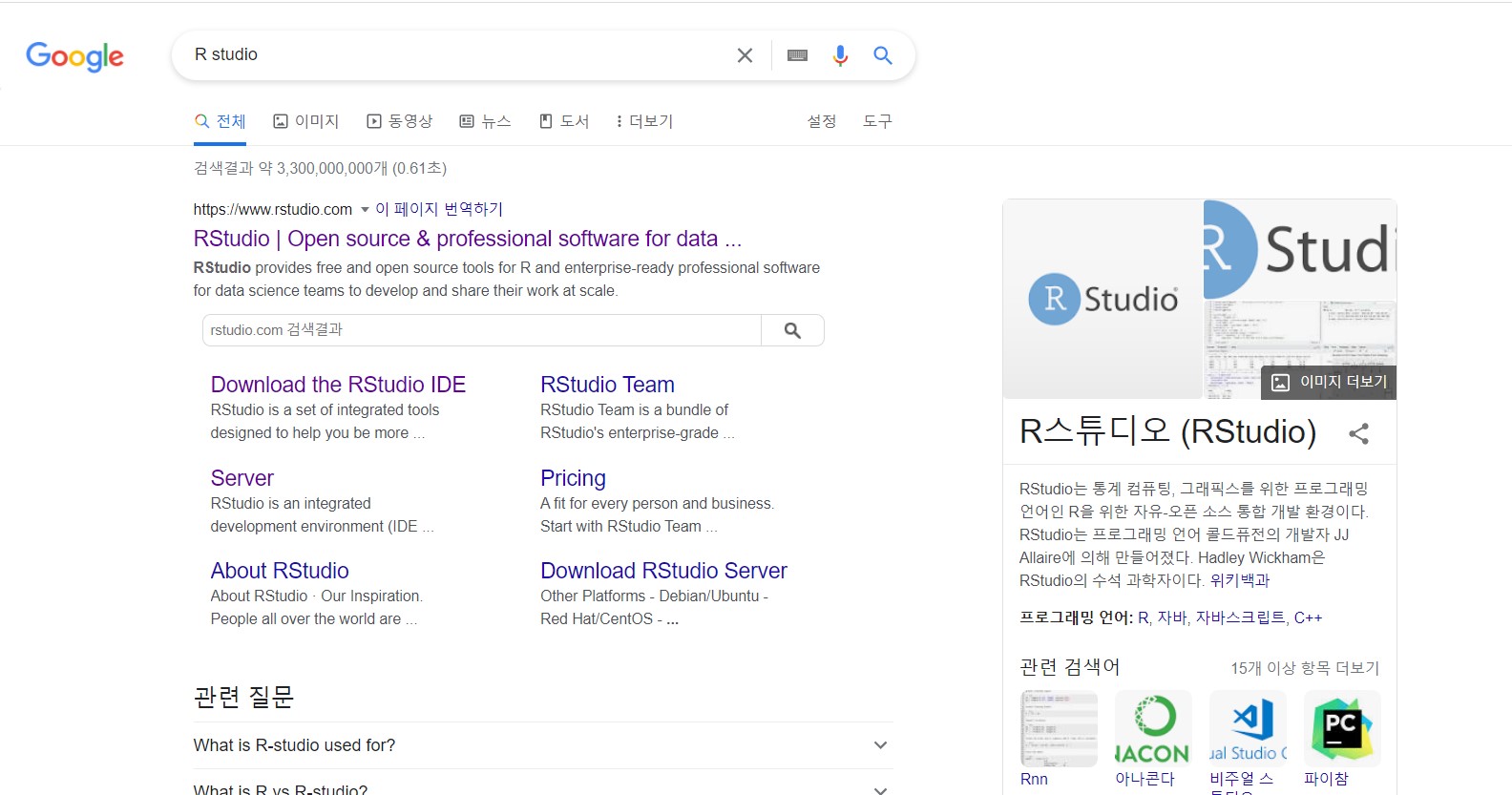
Task: Click the RStudio logo thumbnail in knowledge panel
Action: pyautogui.click(x=1102, y=299)
